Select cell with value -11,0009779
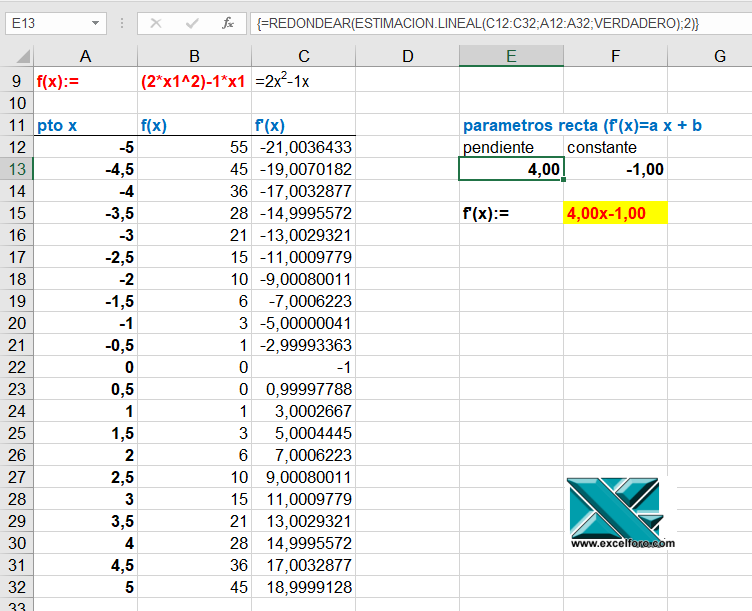Screen dimensions: 752x611 pyautogui.click(x=304, y=257)
